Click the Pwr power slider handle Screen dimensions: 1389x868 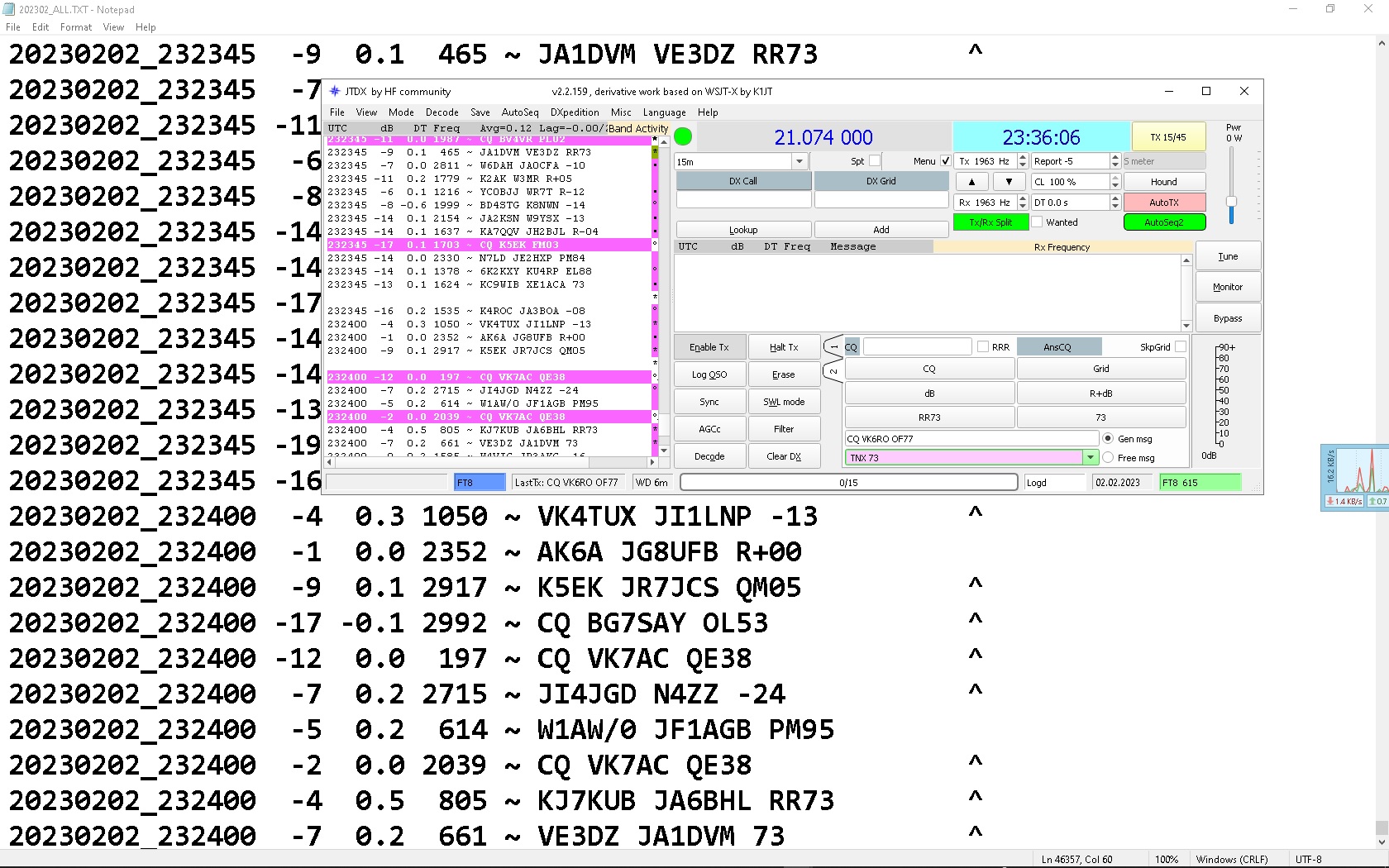point(1231,202)
